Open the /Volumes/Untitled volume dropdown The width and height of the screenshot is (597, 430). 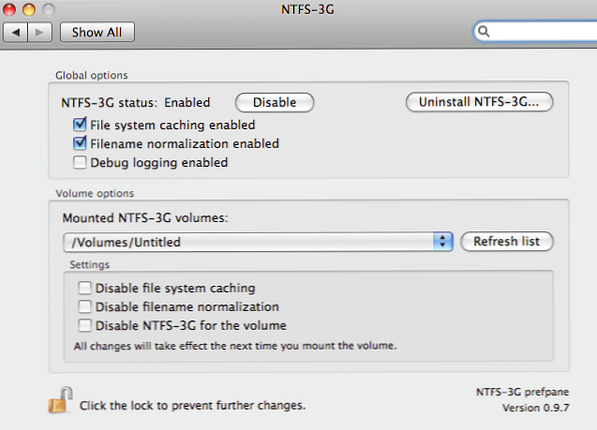[258, 242]
